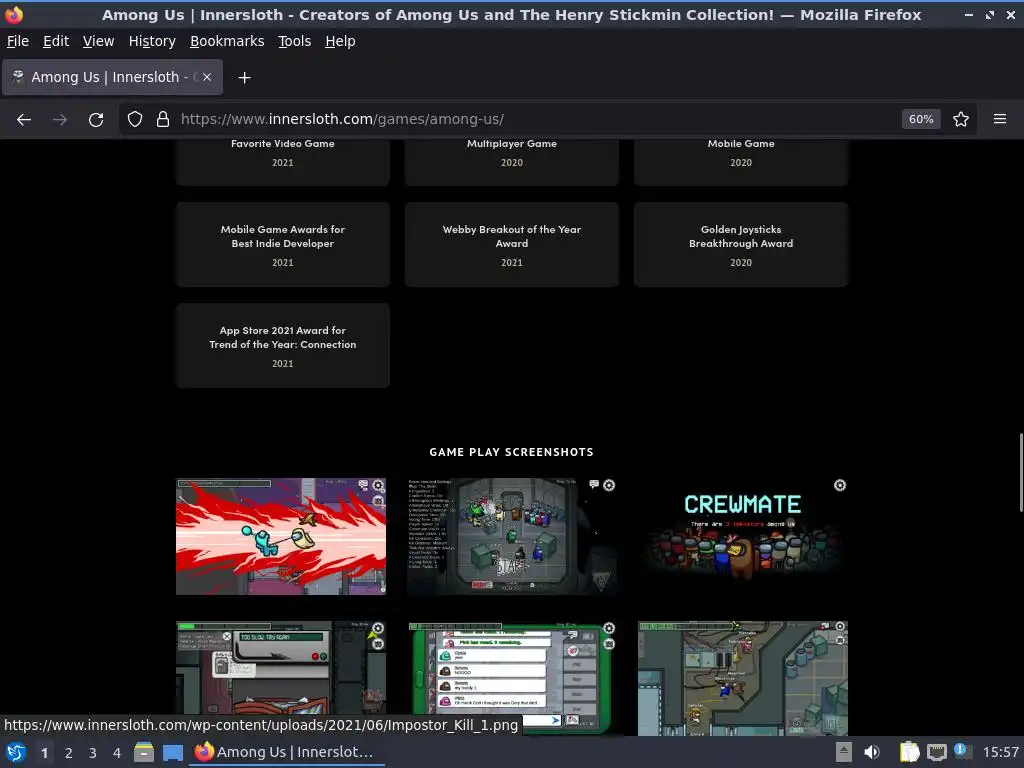Open the file manager taskbar icon
Screen dimensions: 1024x768
(x=144, y=752)
